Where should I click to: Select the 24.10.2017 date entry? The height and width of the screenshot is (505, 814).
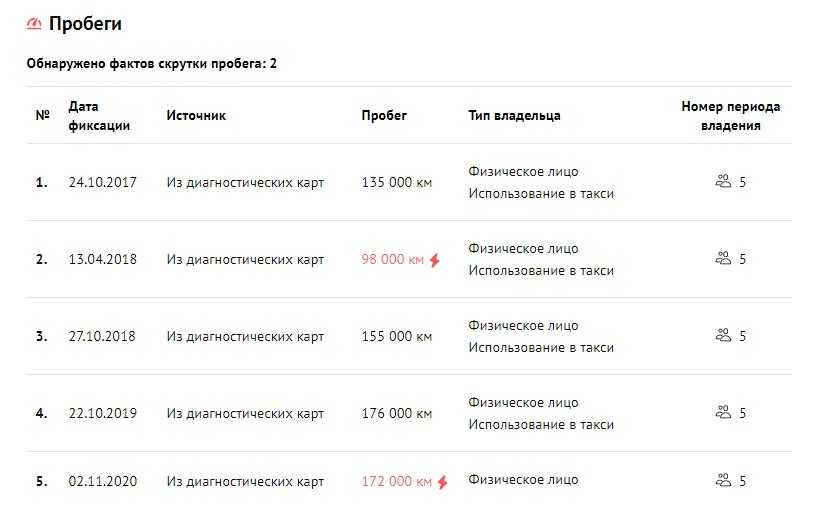click(x=102, y=182)
